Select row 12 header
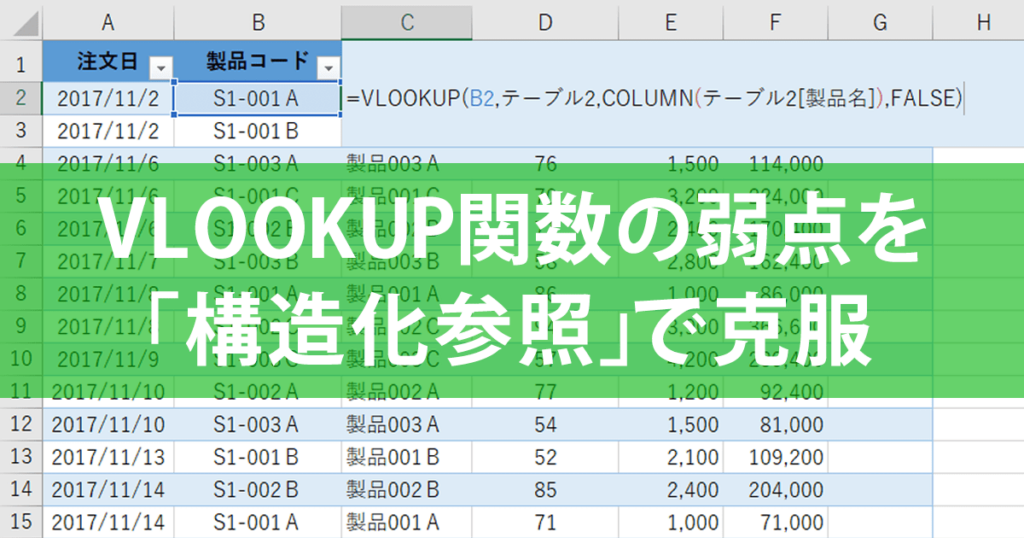This screenshot has width=1024, height=538. coord(22,424)
